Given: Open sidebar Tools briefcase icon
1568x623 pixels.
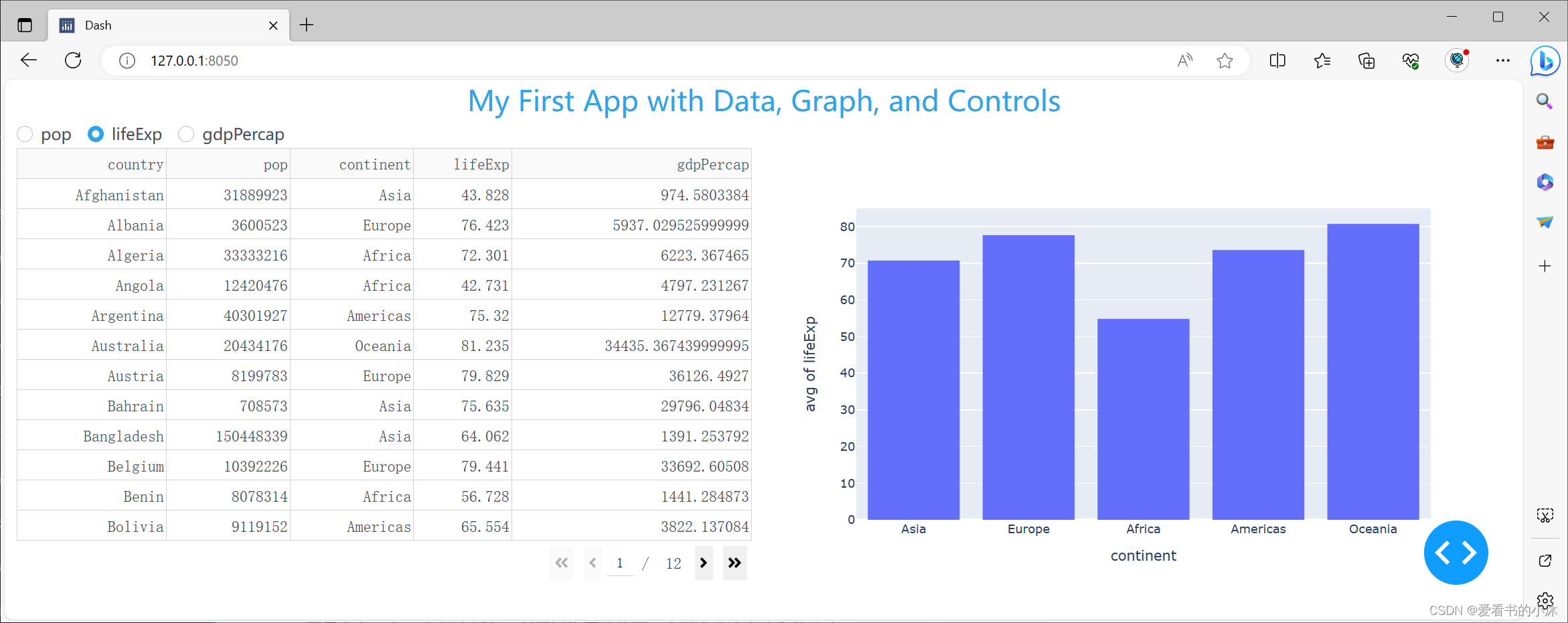Looking at the screenshot, I should tap(1545, 142).
